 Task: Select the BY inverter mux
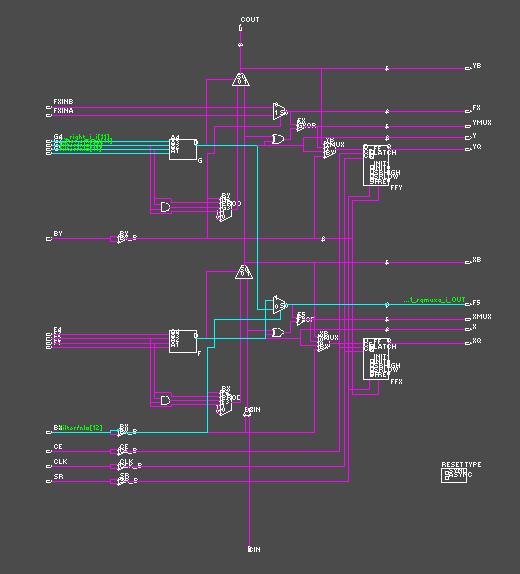121,238
